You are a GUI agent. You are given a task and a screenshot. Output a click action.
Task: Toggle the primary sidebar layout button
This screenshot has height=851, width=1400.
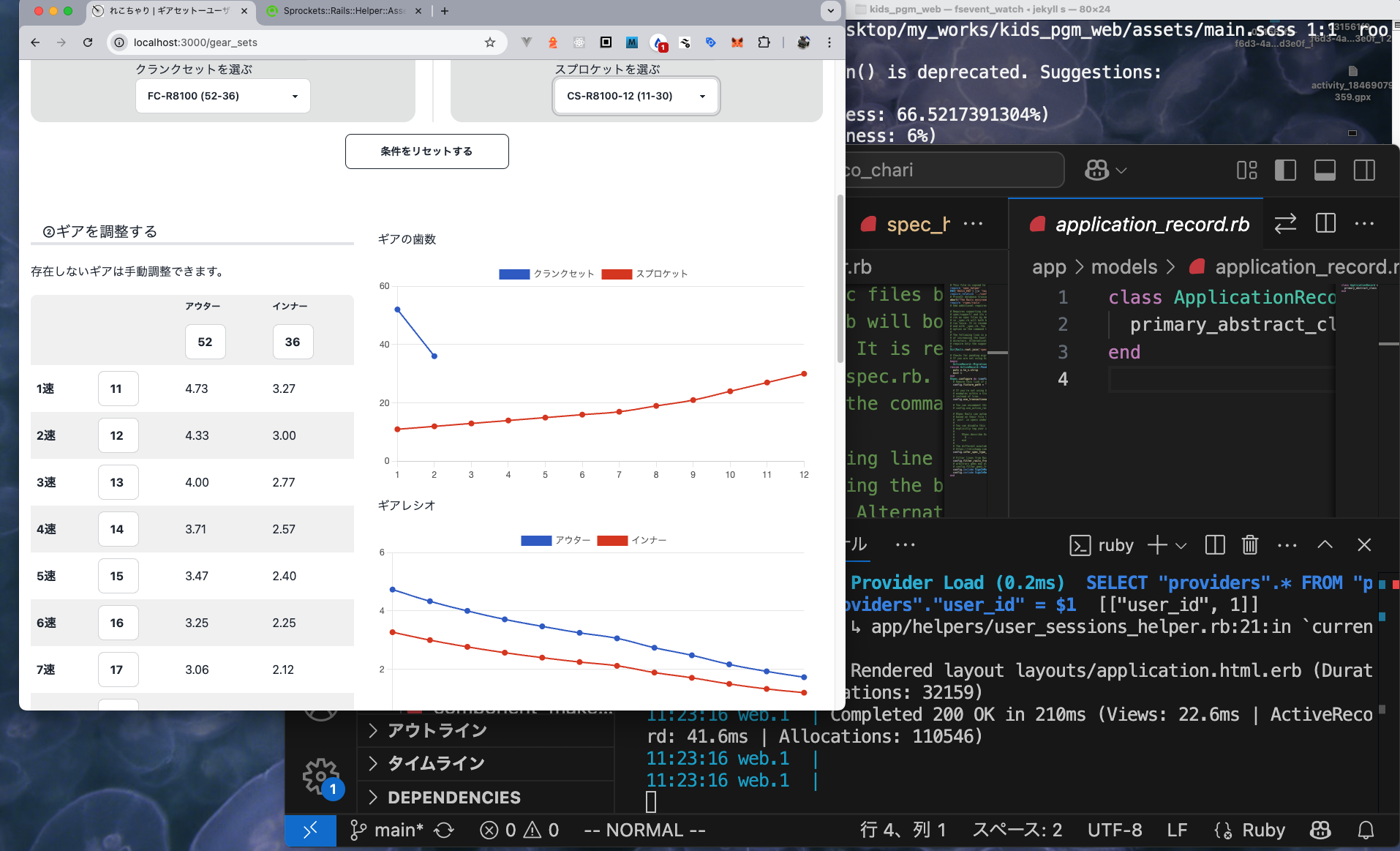point(1285,170)
